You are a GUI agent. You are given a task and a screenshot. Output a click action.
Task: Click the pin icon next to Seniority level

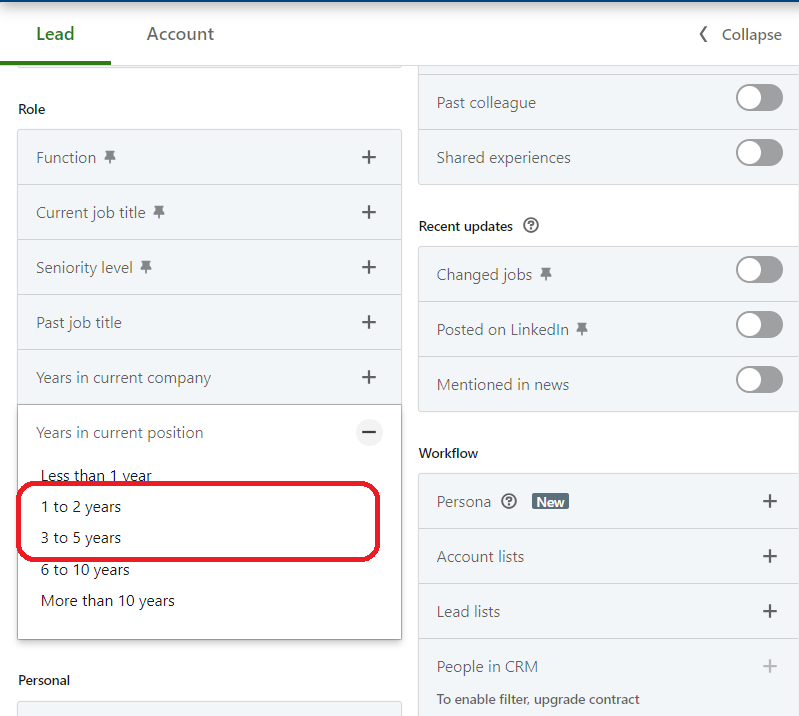[x=146, y=267]
